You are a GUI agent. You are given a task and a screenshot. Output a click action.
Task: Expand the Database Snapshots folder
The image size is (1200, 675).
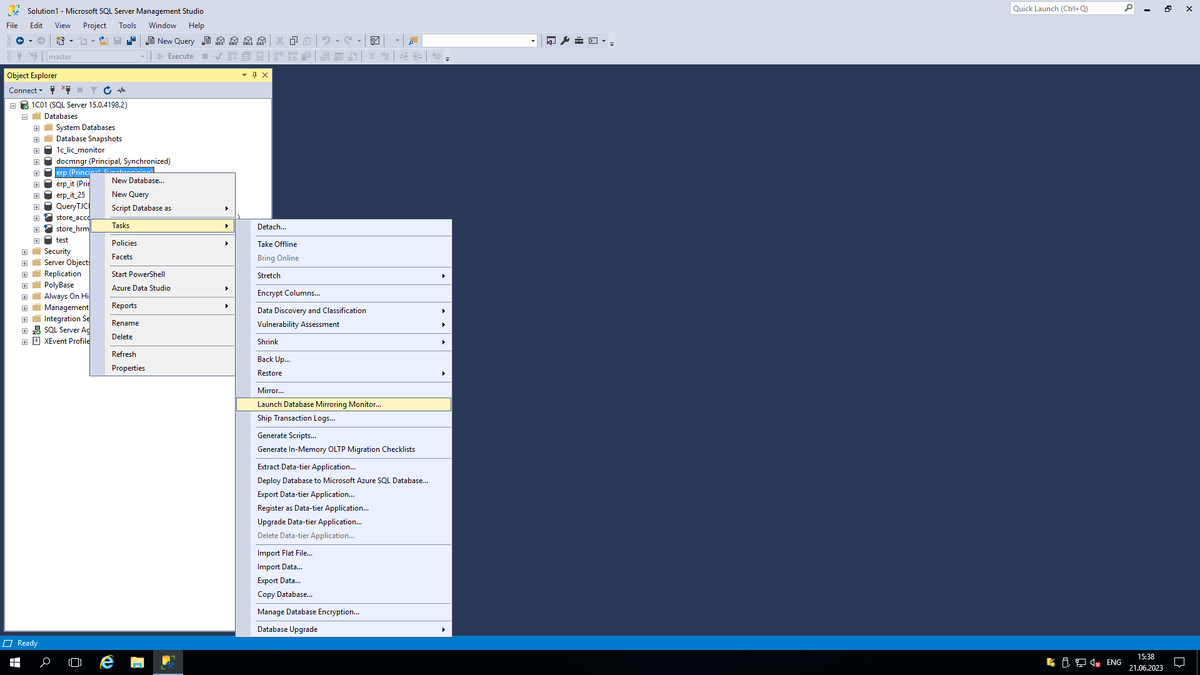click(37, 139)
